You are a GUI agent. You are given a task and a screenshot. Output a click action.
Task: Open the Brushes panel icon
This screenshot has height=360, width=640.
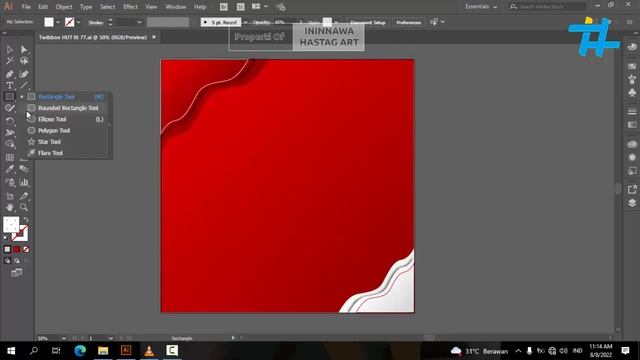(632, 79)
